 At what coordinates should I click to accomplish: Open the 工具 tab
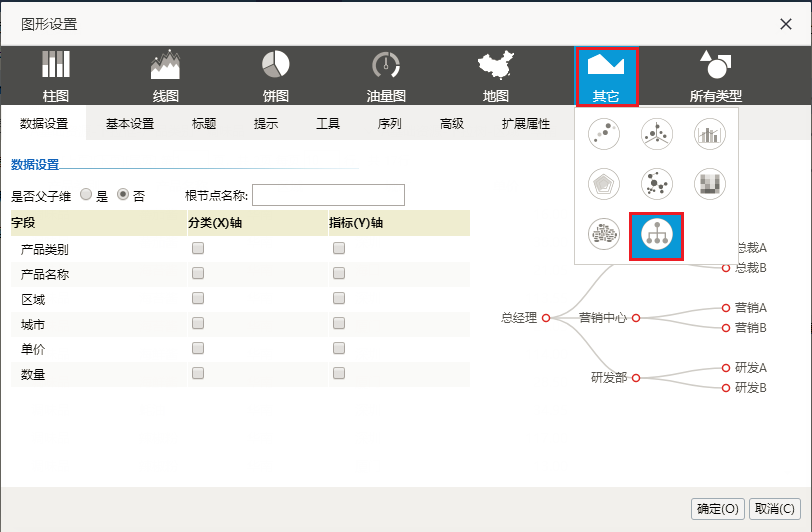[x=328, y=123]
